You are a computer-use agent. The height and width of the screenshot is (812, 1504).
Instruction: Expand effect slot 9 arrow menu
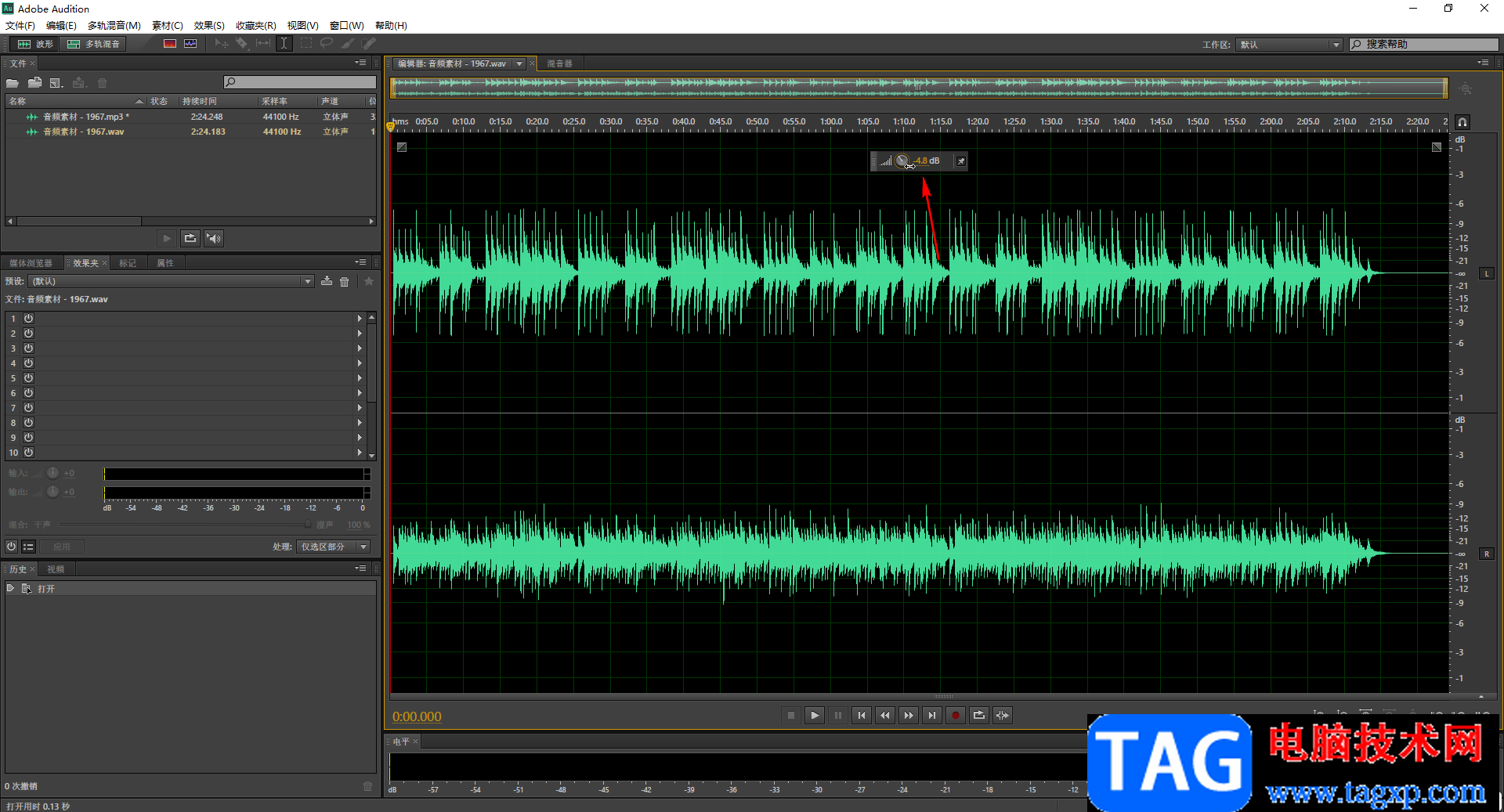tap(360, 438)
